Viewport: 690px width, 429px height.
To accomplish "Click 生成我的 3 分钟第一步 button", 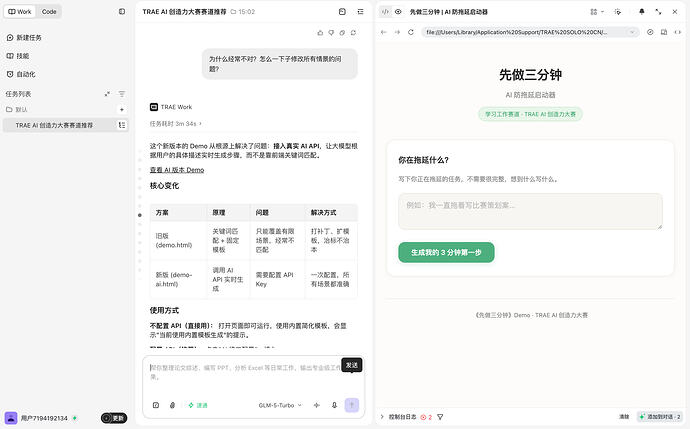I will point(446,253).
